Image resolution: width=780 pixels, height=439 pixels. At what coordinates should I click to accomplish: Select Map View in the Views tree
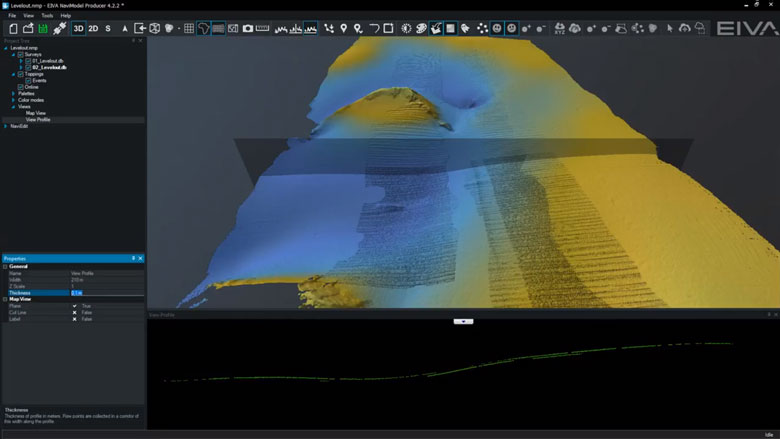tap(36, 113)
